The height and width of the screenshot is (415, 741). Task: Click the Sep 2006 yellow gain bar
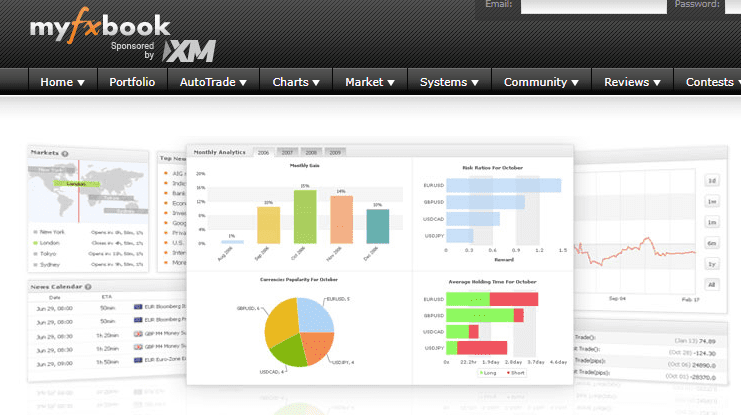click(x=268, y=225)
